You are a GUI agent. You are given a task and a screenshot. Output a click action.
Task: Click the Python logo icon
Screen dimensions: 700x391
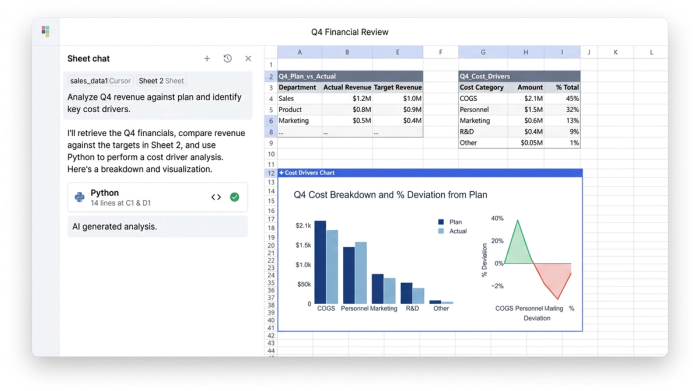coord(79,197)
